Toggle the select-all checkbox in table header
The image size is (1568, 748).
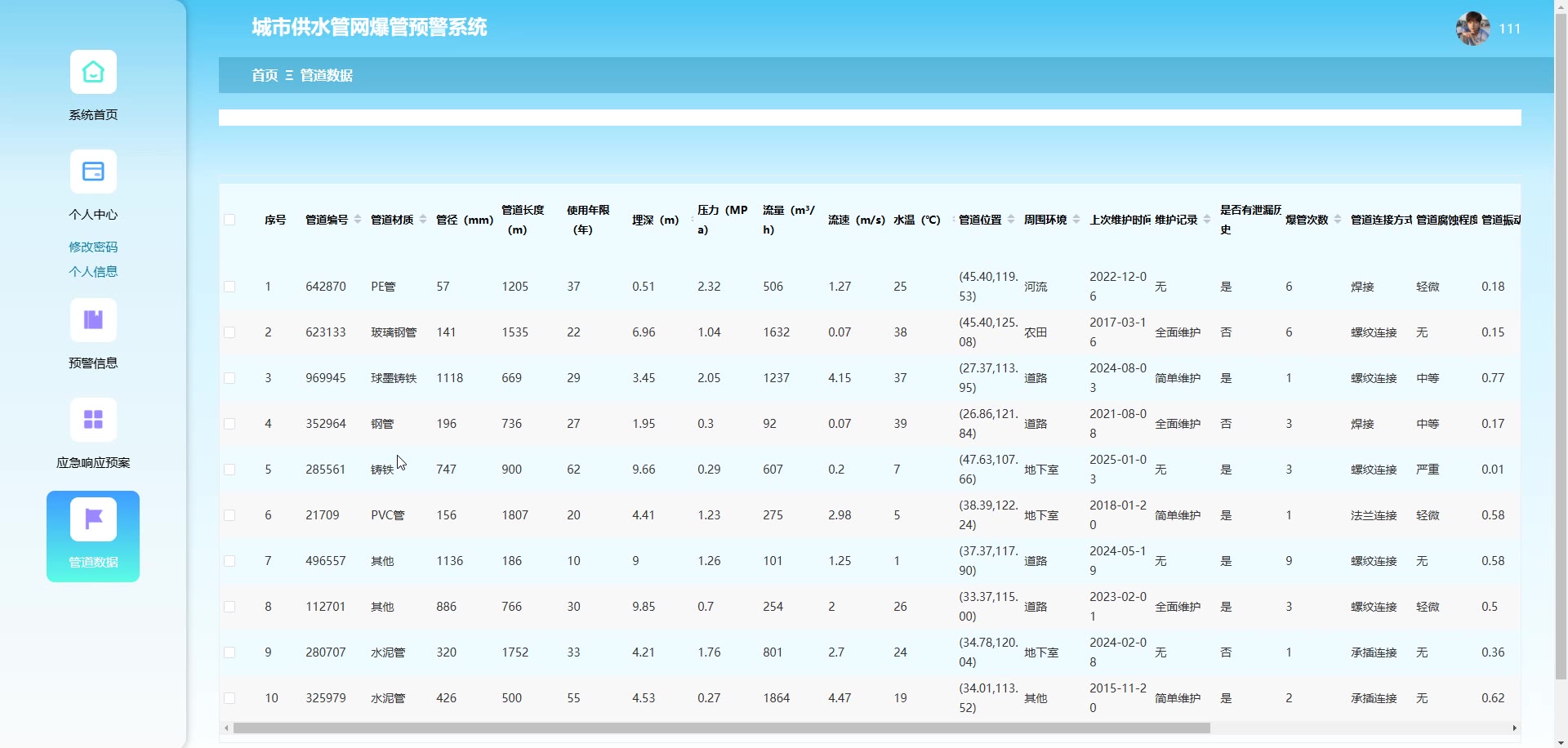tap(229, 220)
